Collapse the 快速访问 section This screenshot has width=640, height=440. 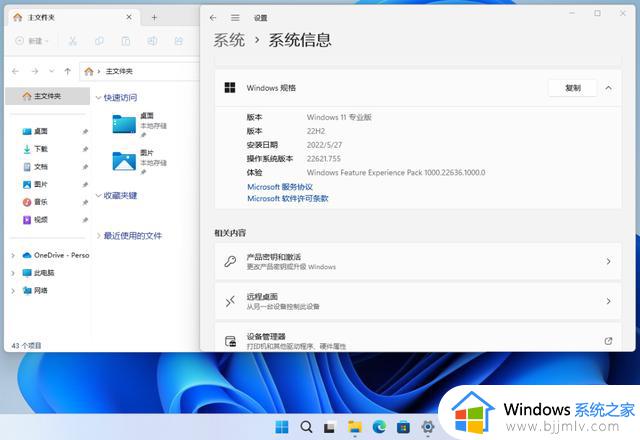click(x=98, y=98)
